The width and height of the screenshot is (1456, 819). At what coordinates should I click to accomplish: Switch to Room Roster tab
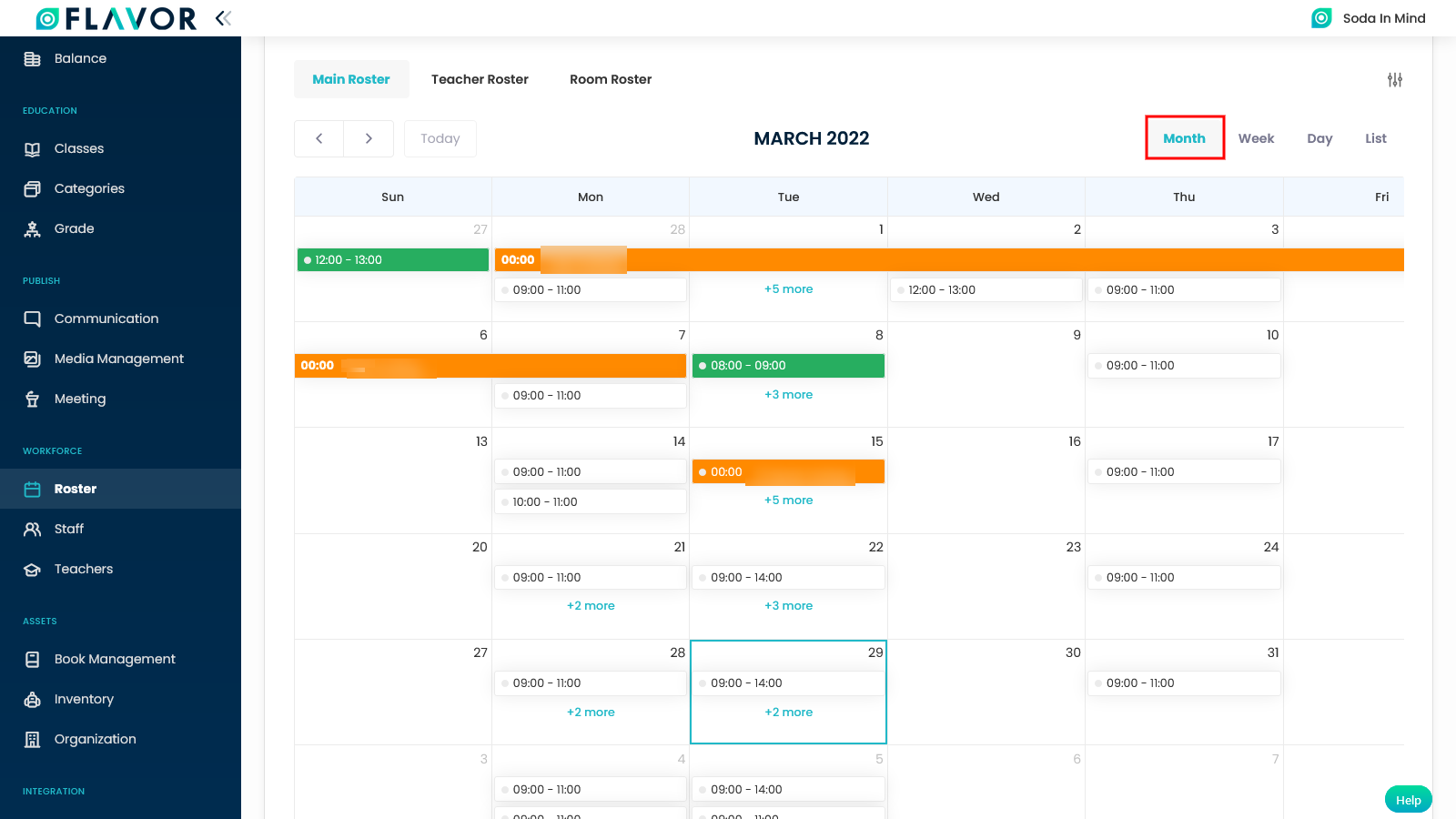611,79
